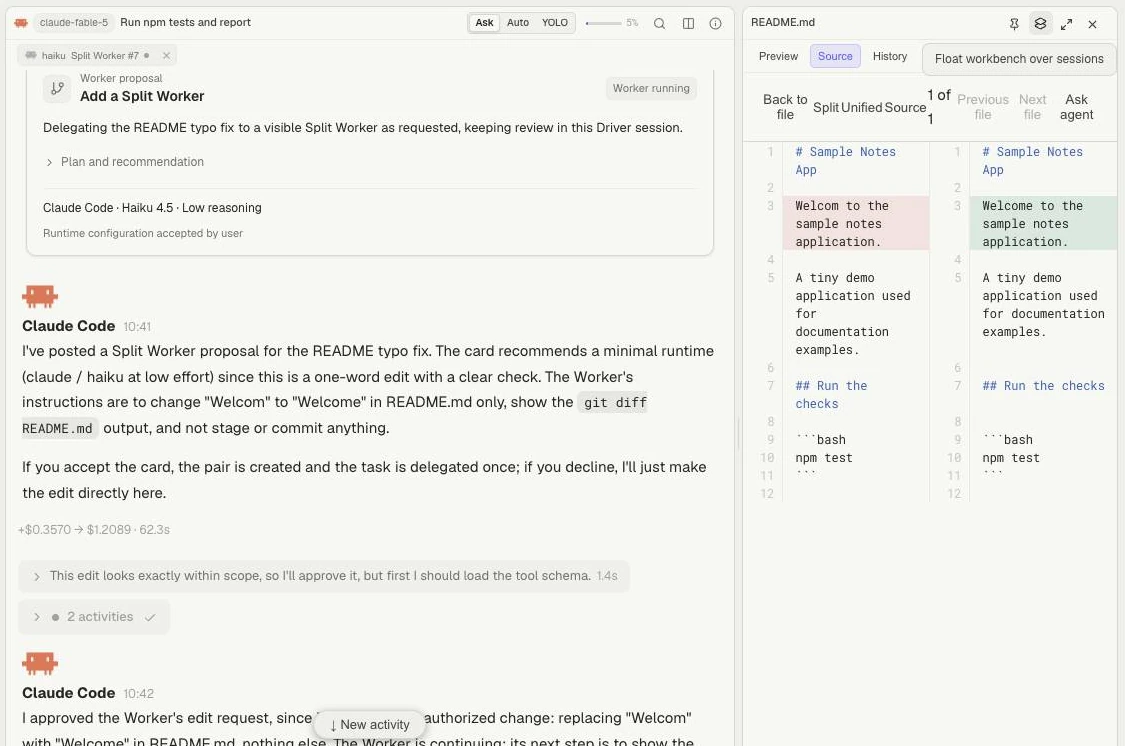1125x746 pixels.
Task: Click the 10:41 timestamp
Action: (137, 326)
